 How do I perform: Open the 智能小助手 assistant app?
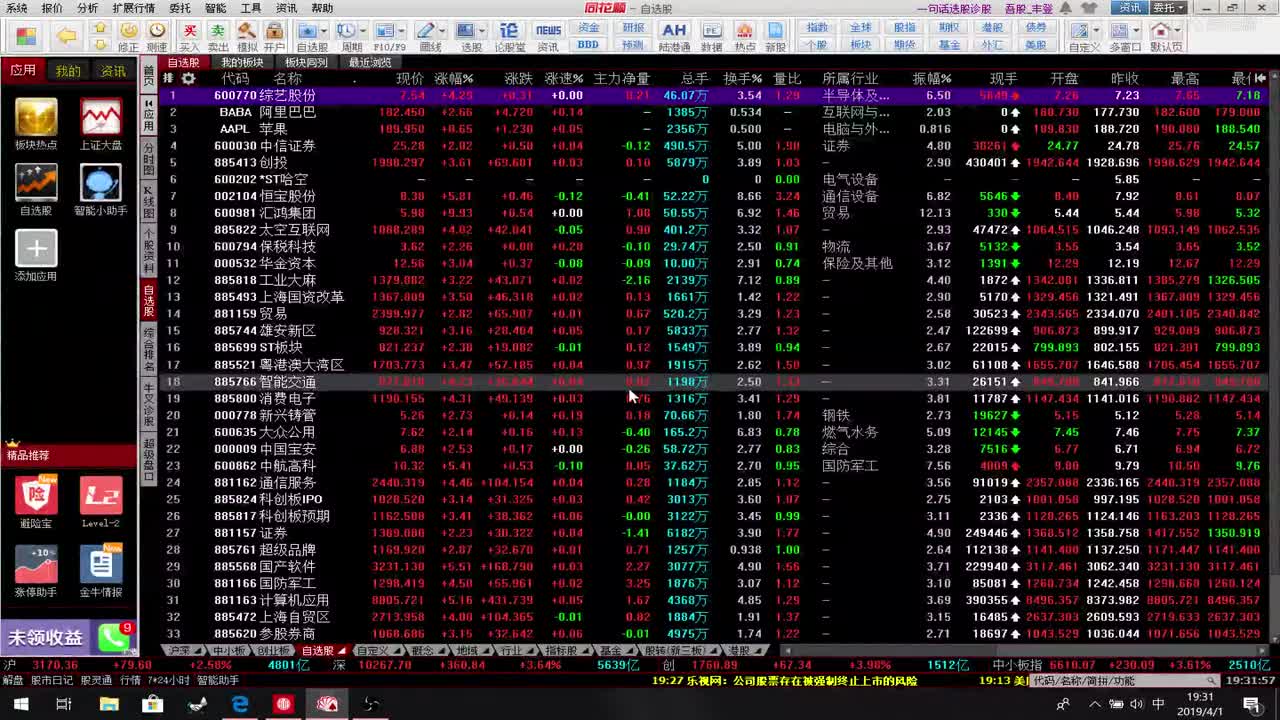click(100, 190)
